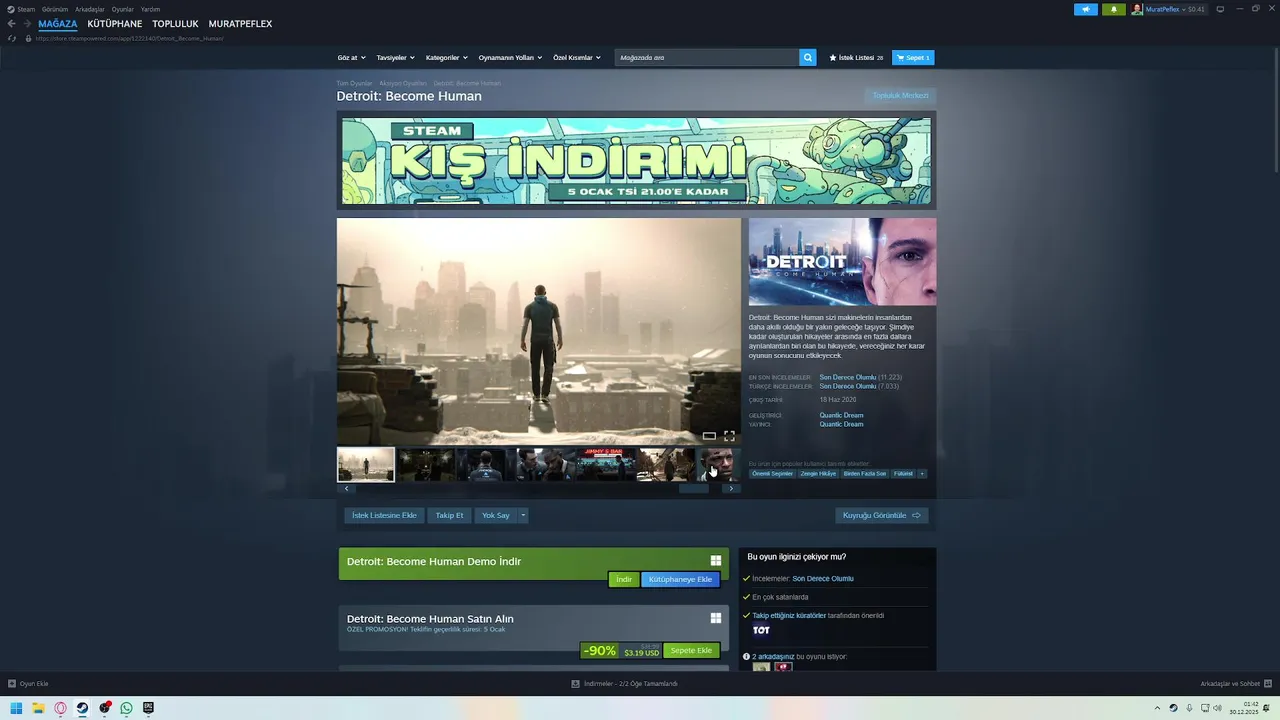Open the Kış İndirimi sale banner
Screen dimensions: 1280x720
click(636, 161)
